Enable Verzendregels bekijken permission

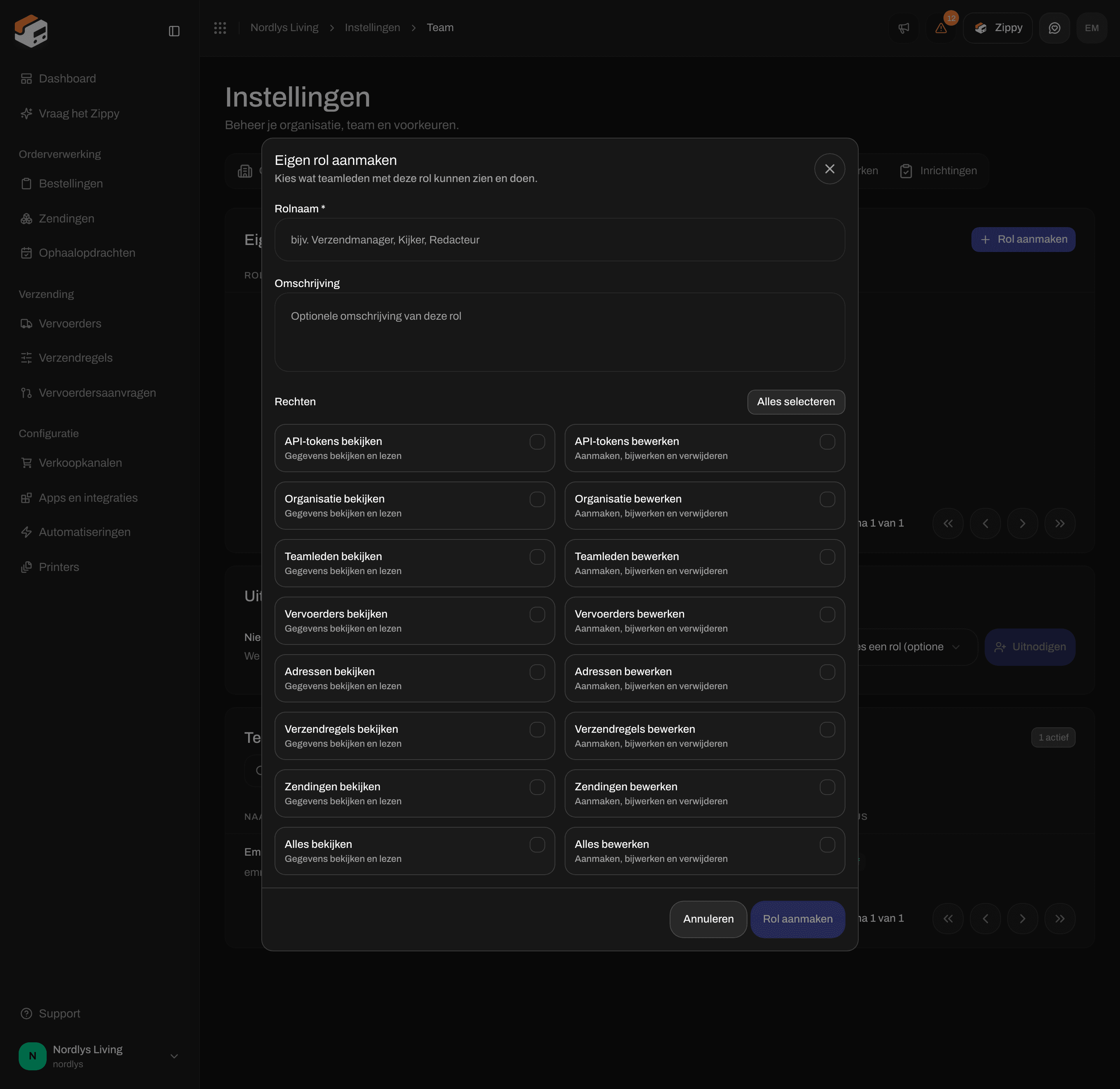537,730
